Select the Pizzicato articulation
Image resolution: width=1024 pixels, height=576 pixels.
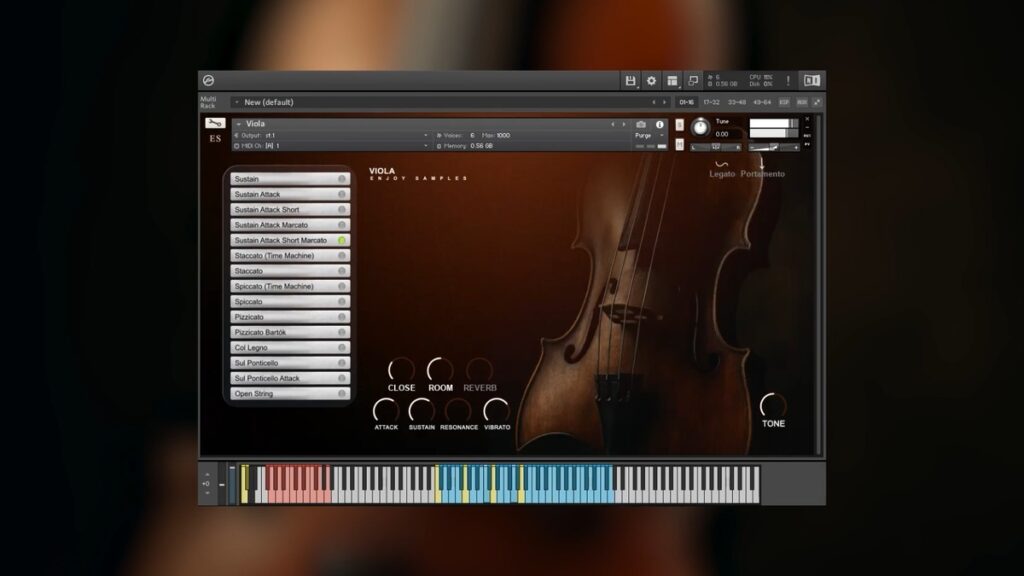pos(290,317)
